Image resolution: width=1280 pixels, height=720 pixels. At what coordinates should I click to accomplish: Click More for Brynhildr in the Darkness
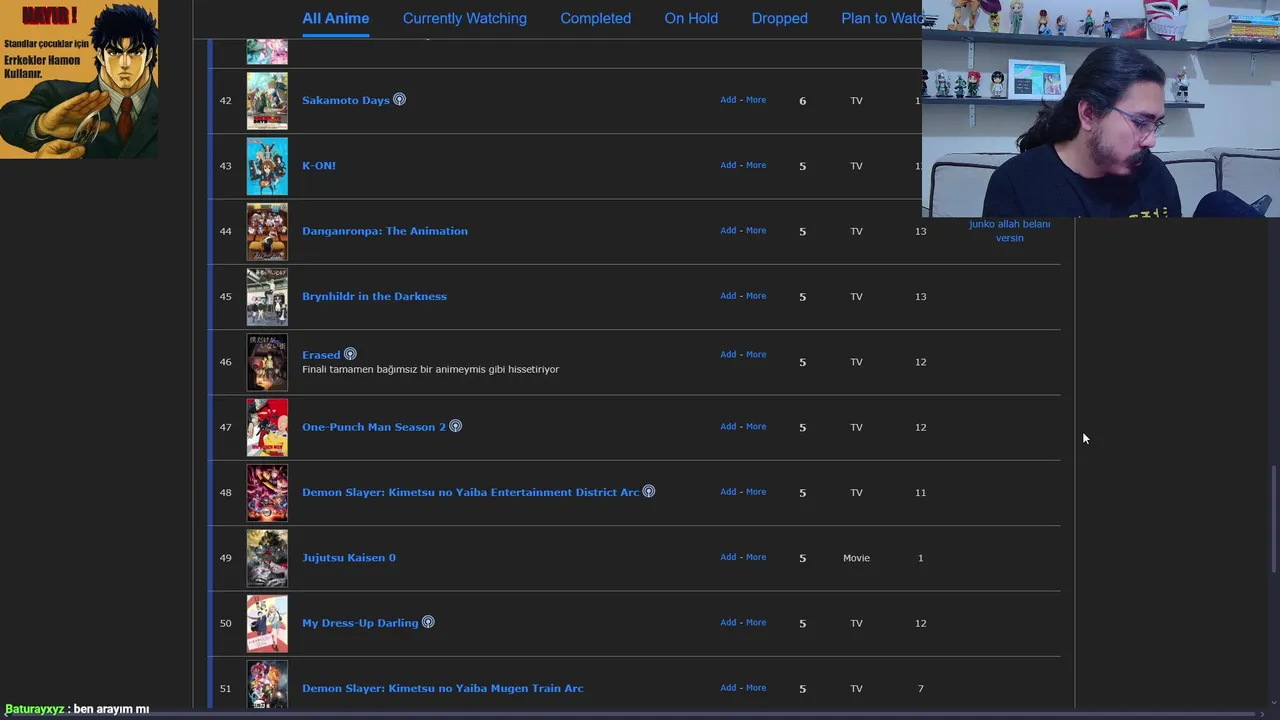pyautogui.click(x=756, y=296)
